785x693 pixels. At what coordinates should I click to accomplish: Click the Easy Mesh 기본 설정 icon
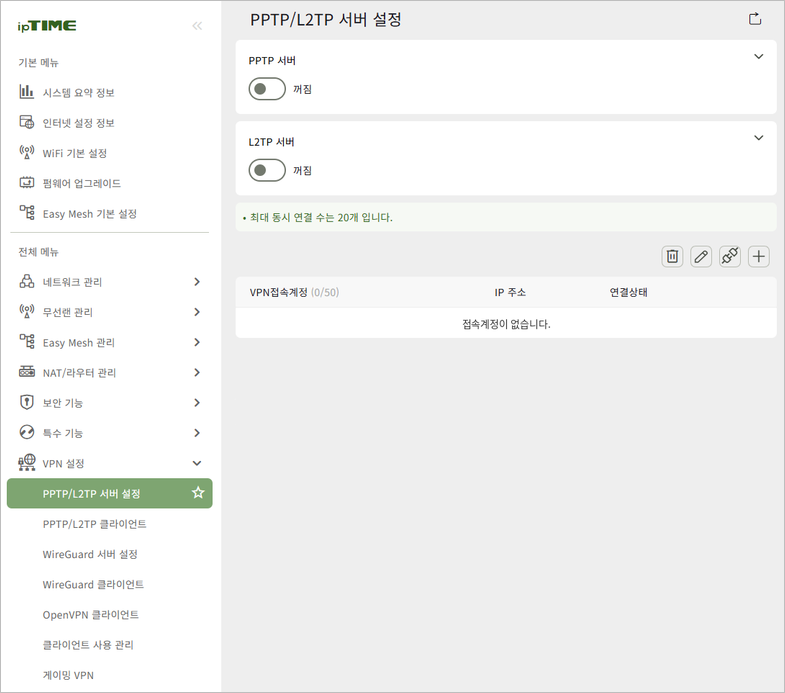27,213
